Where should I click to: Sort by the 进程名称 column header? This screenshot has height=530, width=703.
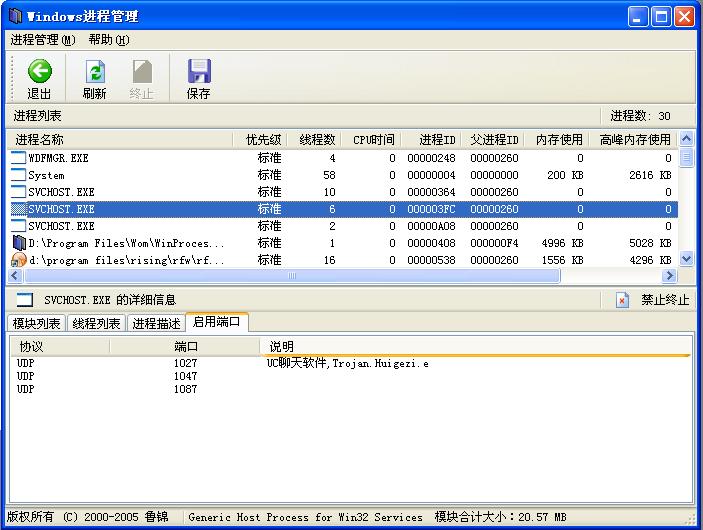tap(120, 140)
